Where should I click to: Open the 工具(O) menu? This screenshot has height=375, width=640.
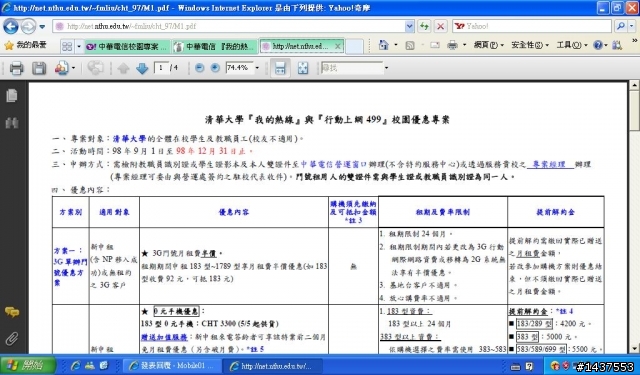point(571,45)
